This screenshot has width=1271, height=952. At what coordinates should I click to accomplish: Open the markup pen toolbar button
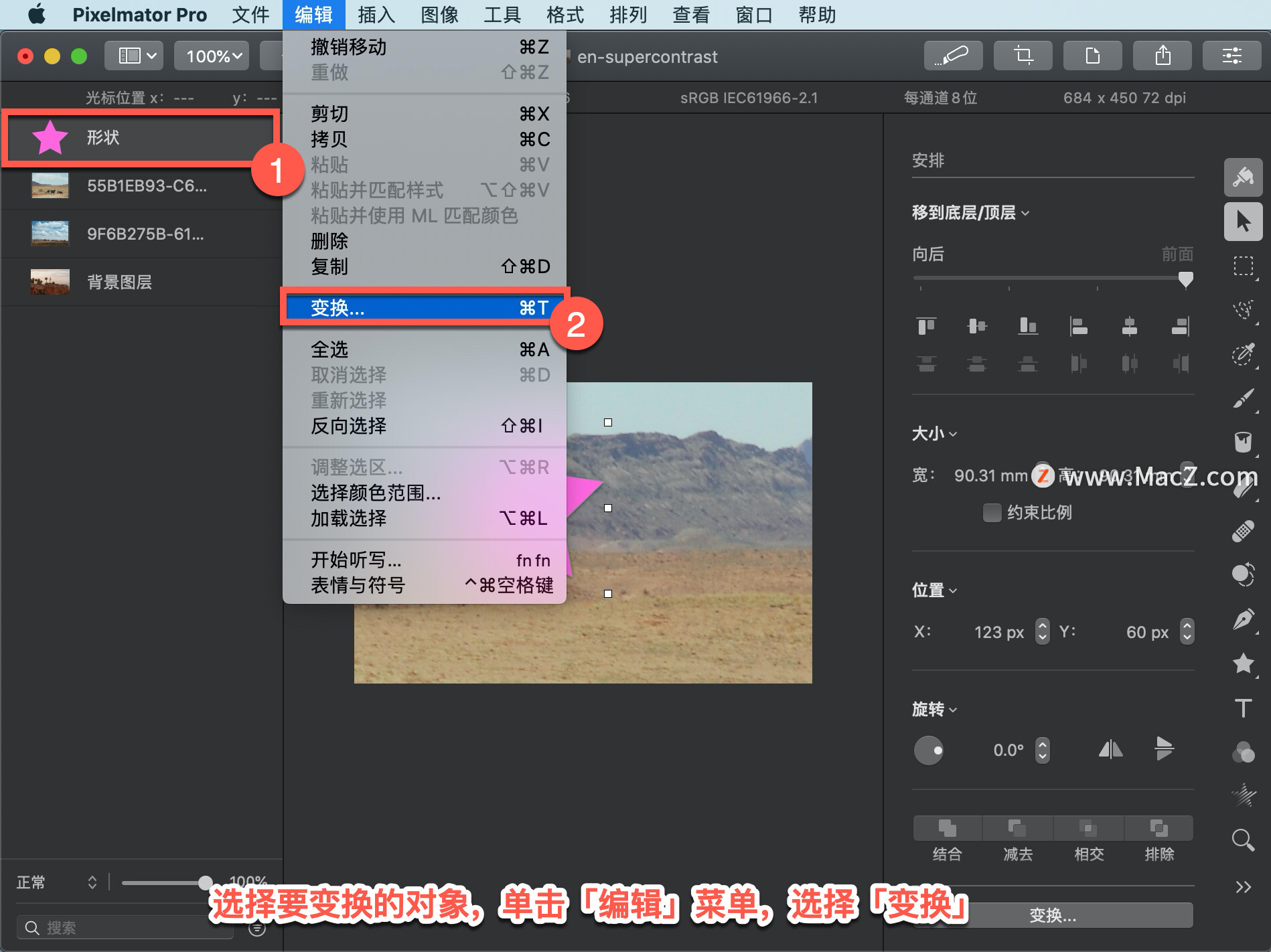953,56
